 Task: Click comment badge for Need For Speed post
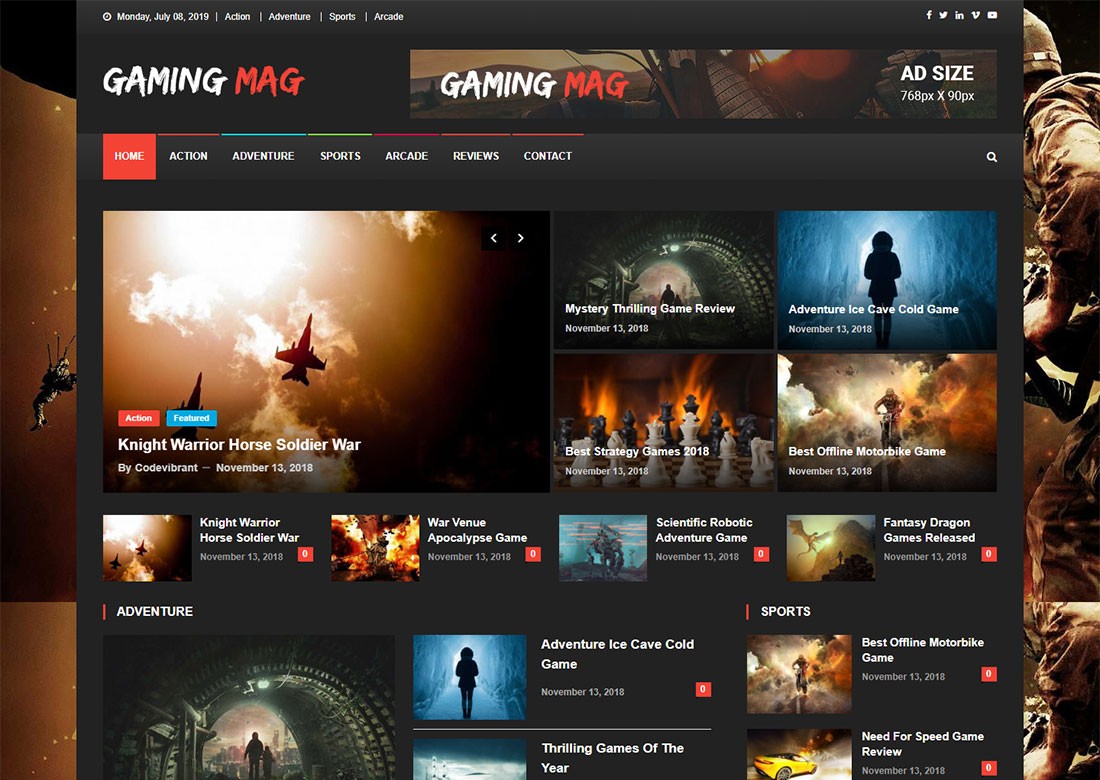[988, 768]
